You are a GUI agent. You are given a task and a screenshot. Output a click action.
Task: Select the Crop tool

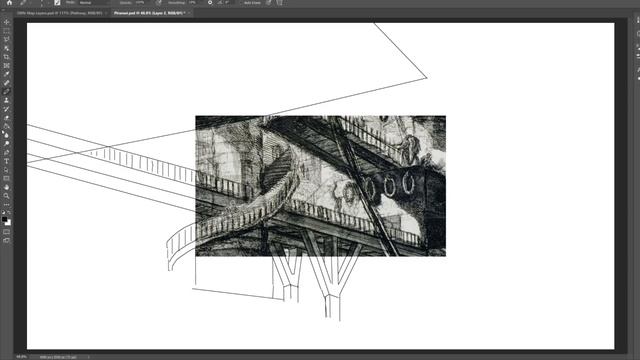[6, 57]
